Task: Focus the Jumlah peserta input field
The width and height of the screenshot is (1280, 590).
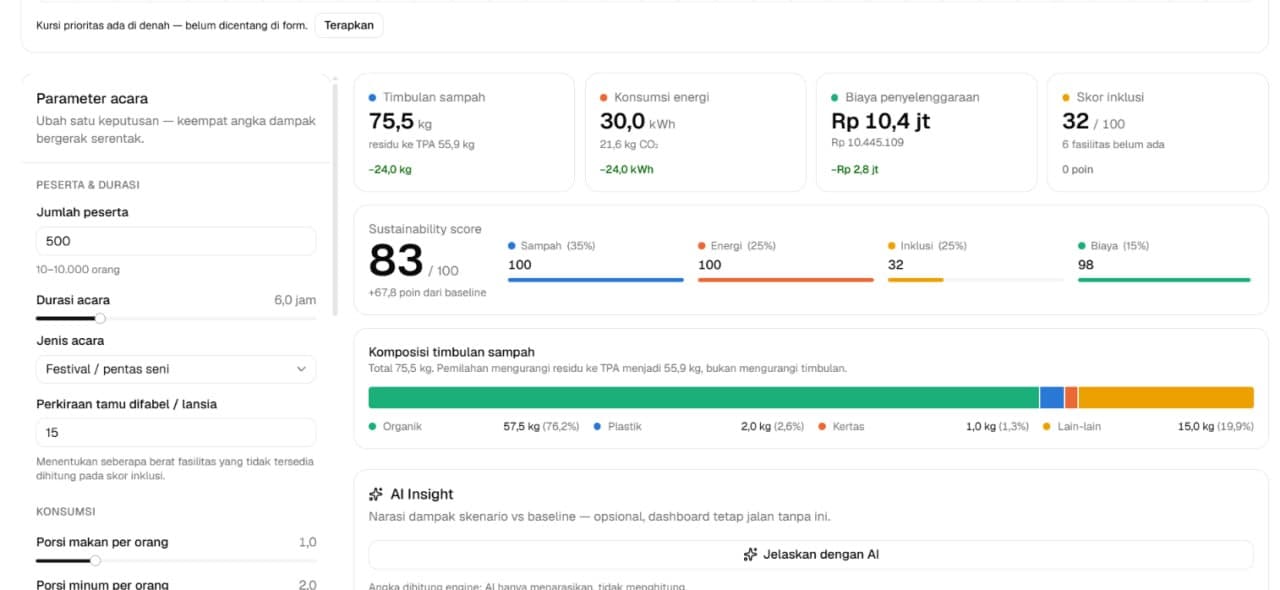Action: (176, 241)
